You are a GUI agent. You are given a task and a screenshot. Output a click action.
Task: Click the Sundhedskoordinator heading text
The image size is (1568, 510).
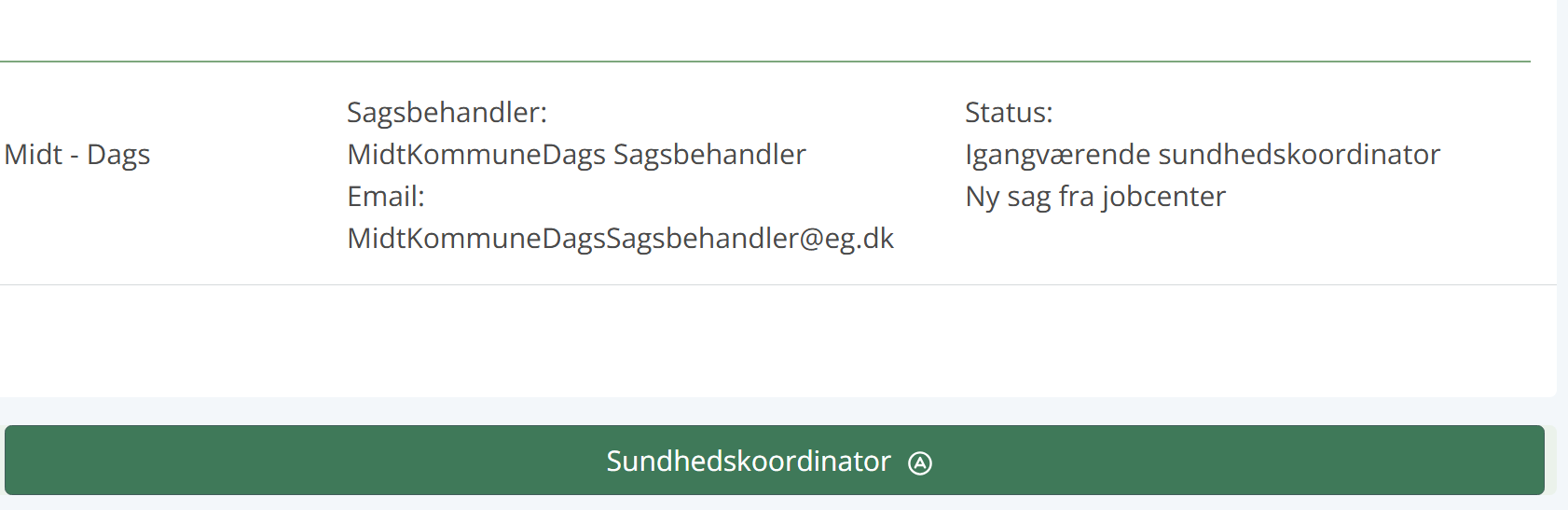749,461
